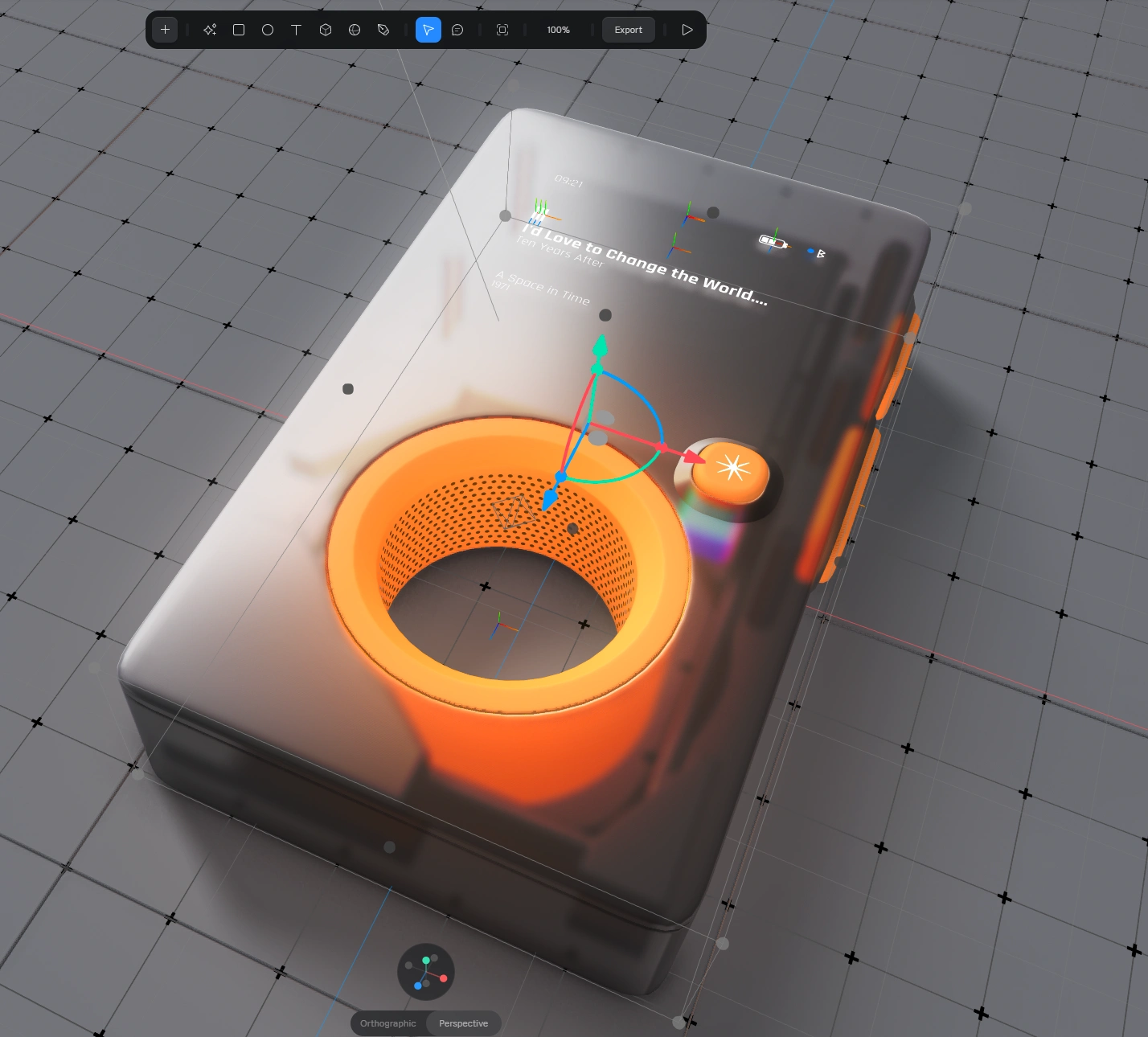Toggle the Select cursor tool
Viewport: 1148px width, 1037px height.
pyautogui.click(x=428, y=30)
